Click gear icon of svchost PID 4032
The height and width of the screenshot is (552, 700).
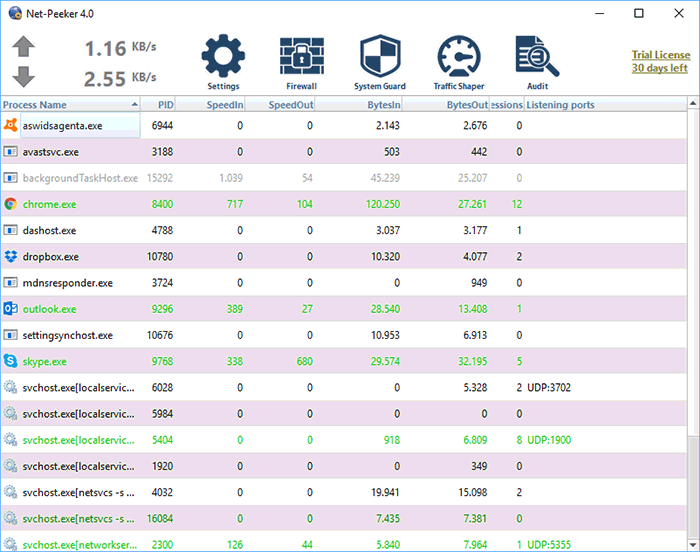(11, 492)
